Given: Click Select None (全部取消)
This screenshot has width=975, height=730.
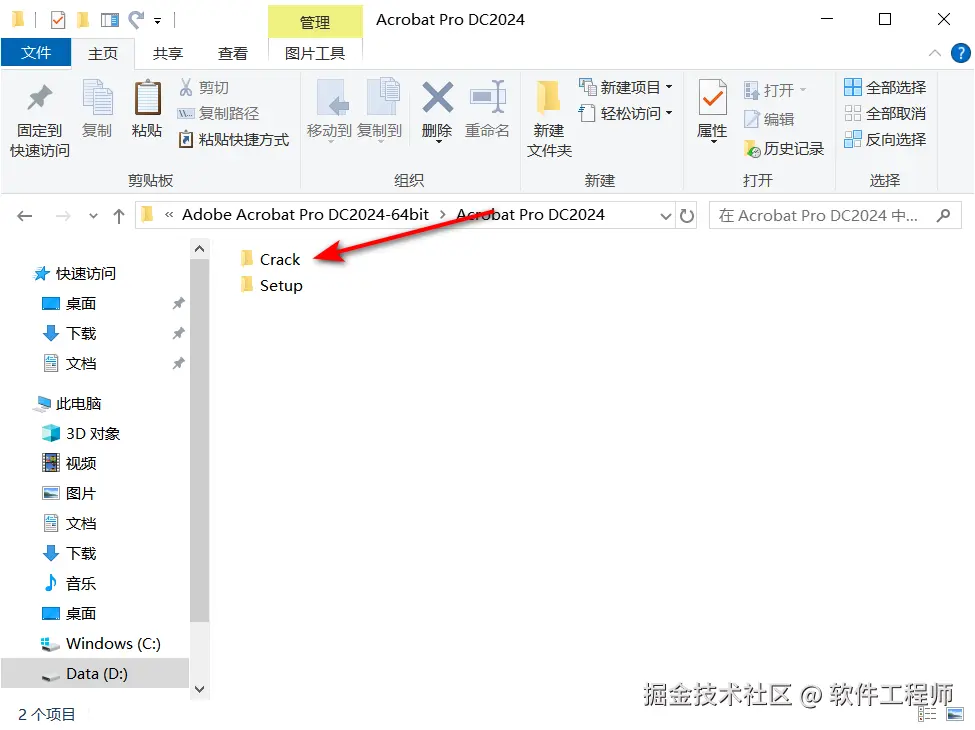Looking at the screenshot, I should pos(885,113).
